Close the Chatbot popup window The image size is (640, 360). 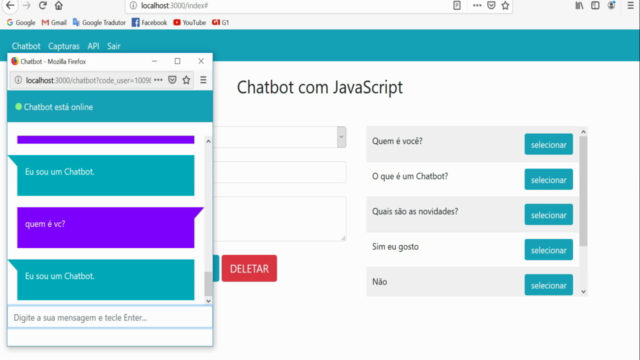201,61
